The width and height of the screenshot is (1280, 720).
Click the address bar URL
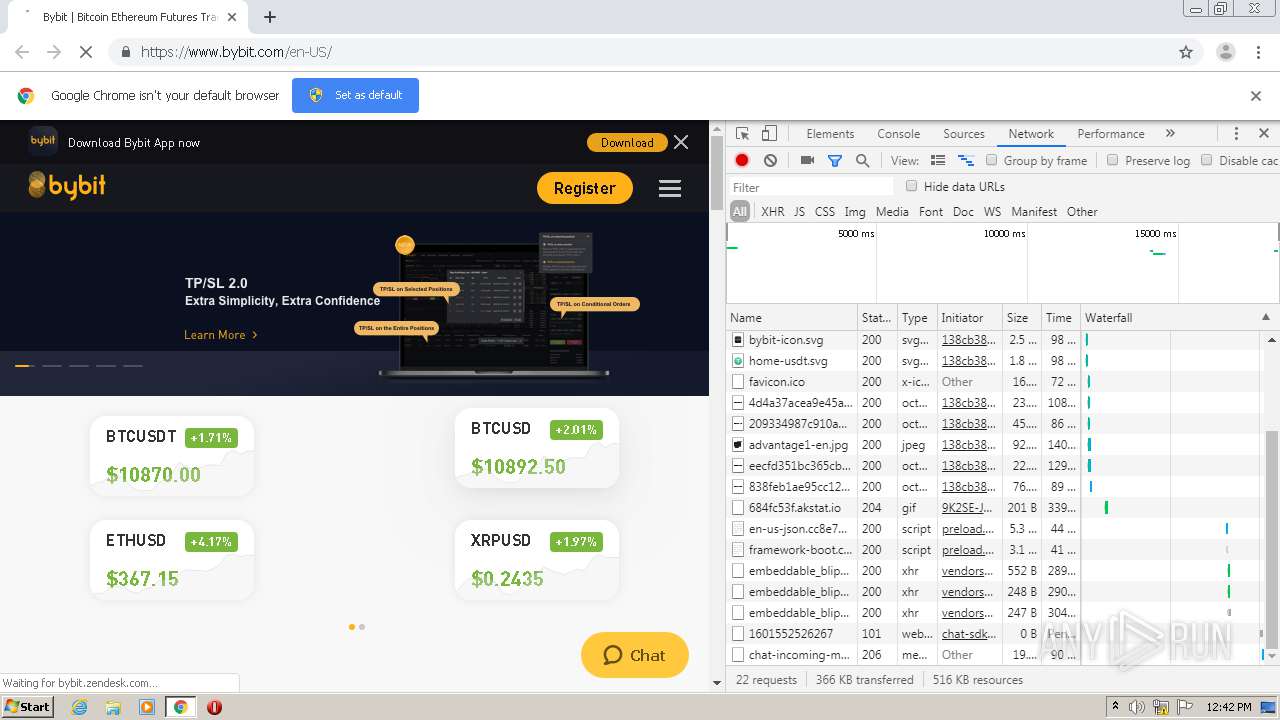coord(236,52)
